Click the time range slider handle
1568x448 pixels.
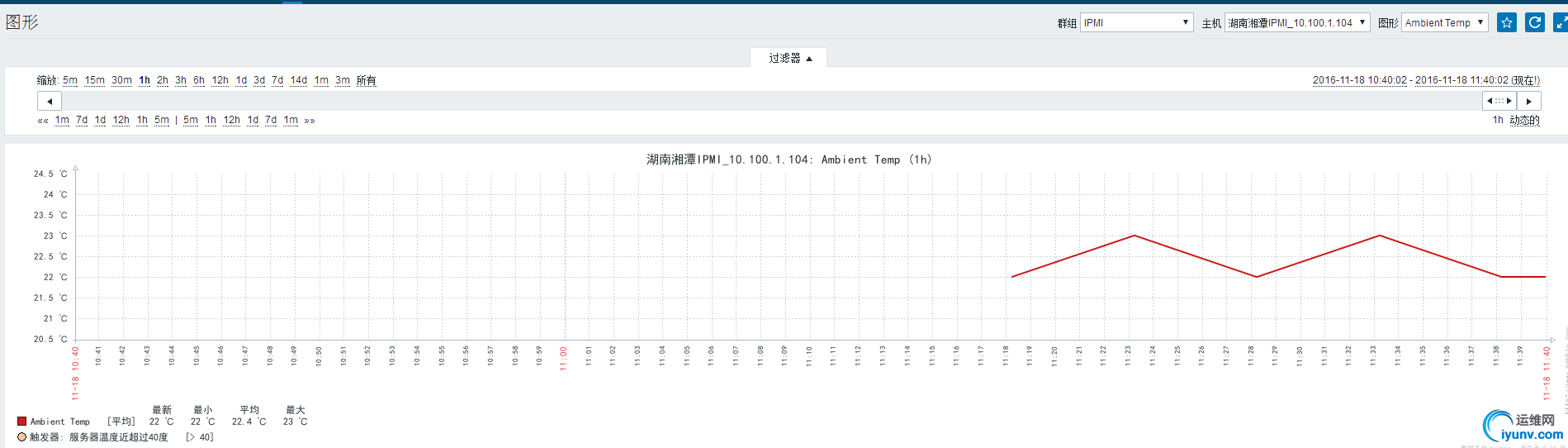1499,101
